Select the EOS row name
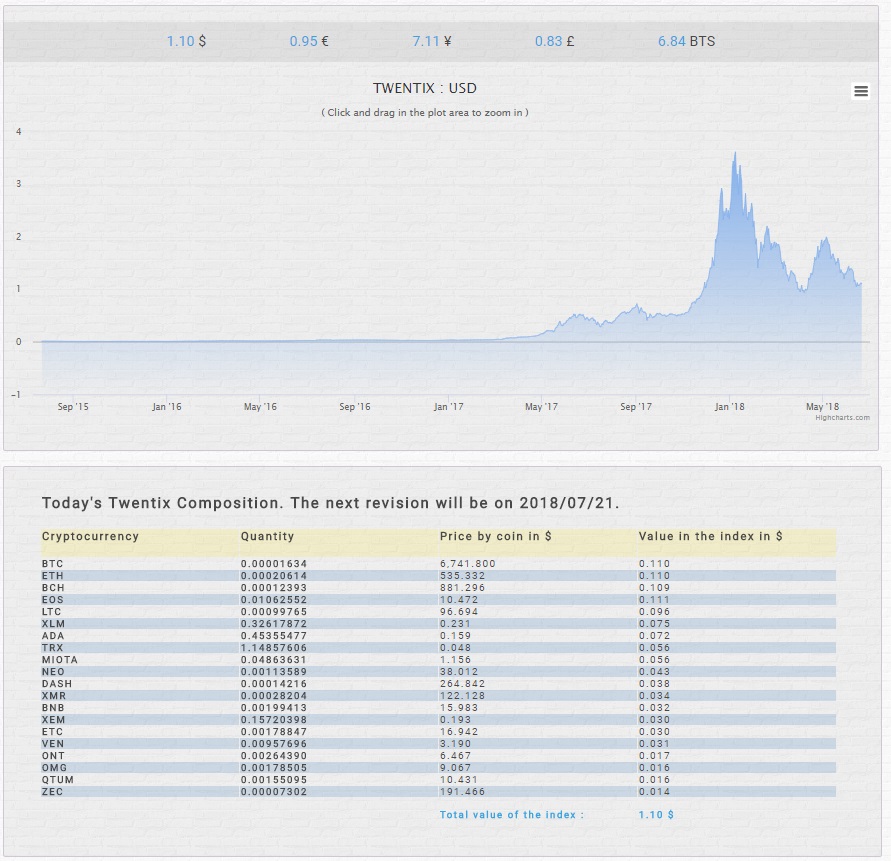This screenshot has height=861, width=891. tap(52, 600)
